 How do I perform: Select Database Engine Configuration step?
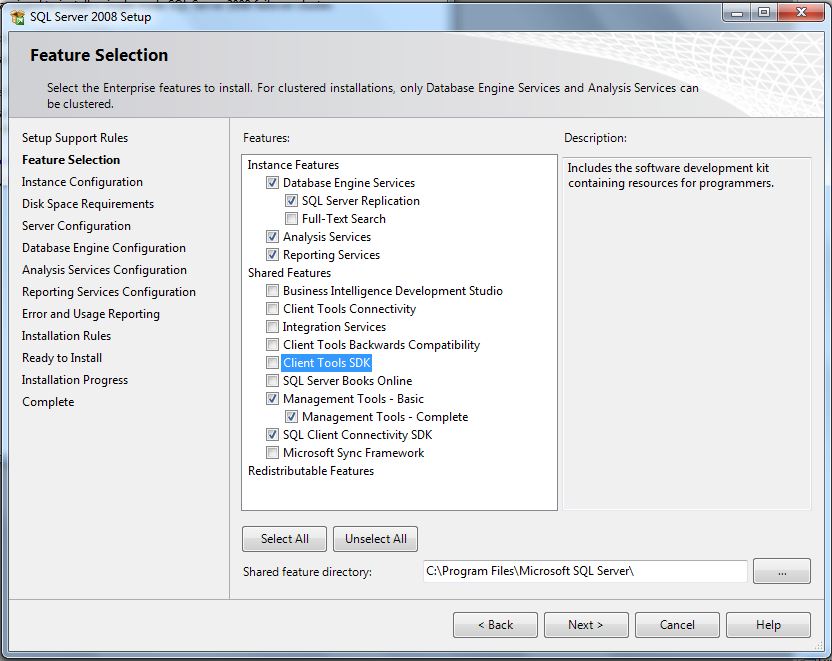tap(104, 248)
